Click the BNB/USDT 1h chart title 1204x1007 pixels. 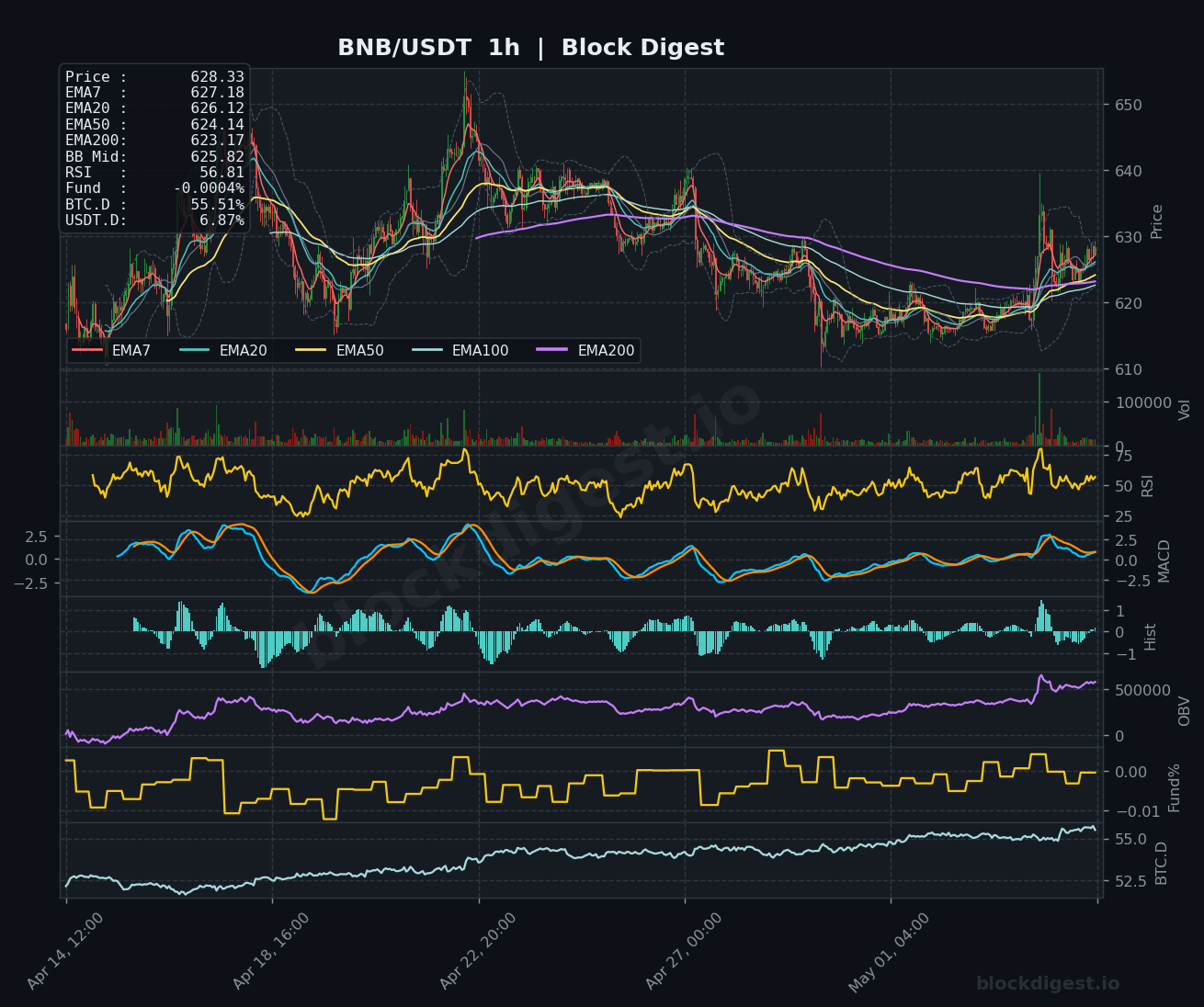(x=530, y=48)
